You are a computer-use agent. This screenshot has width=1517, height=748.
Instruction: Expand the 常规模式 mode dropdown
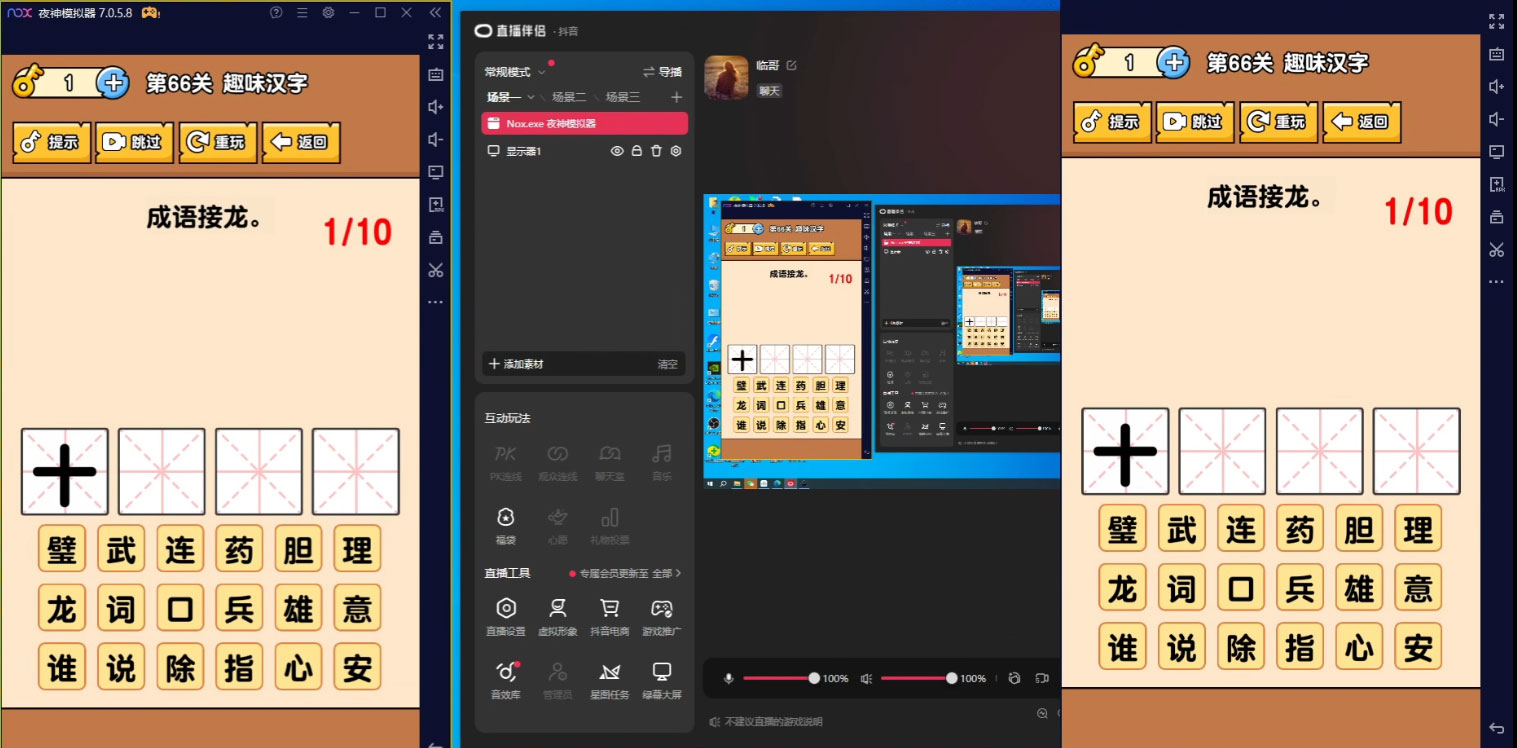pyautogui.click(x=542, y=72)
